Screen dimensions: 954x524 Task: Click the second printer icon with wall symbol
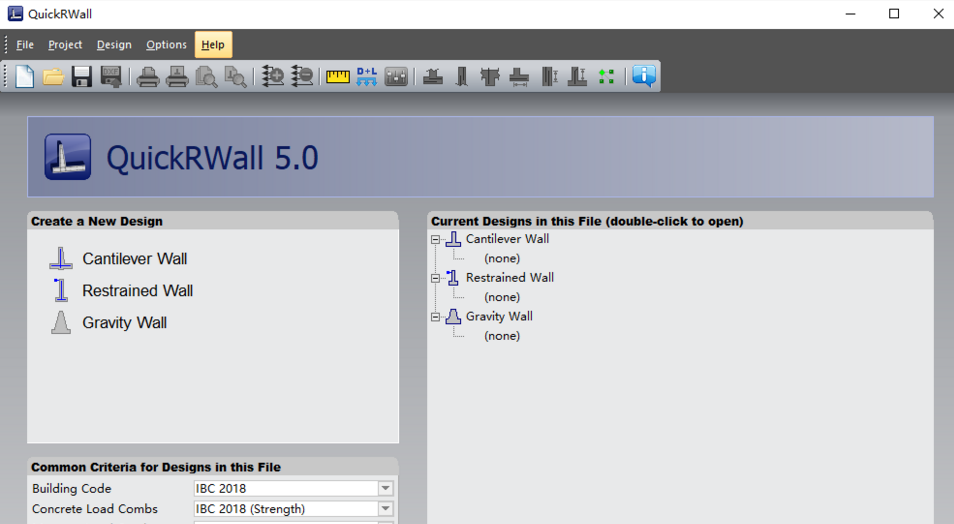(x=177, y=77)
